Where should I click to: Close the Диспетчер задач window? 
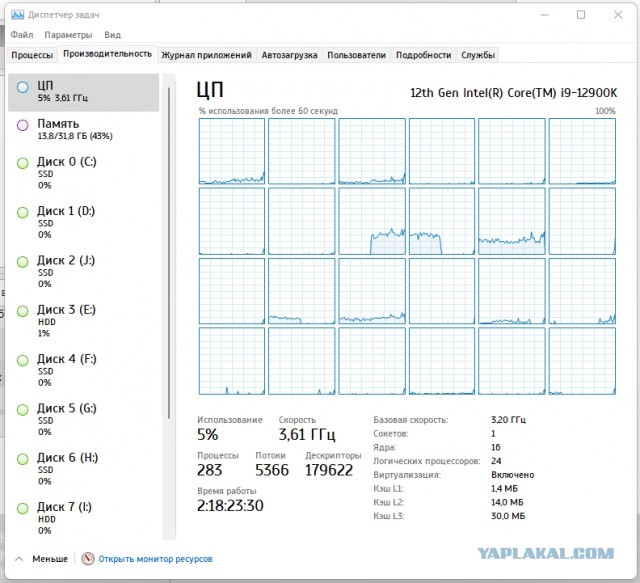coord(618,15)
